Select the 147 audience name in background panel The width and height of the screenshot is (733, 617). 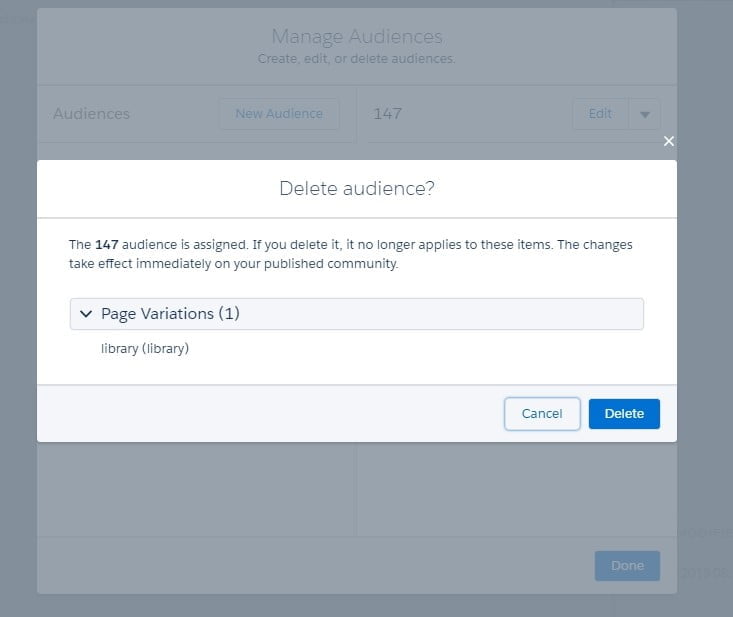coord(387,114)
